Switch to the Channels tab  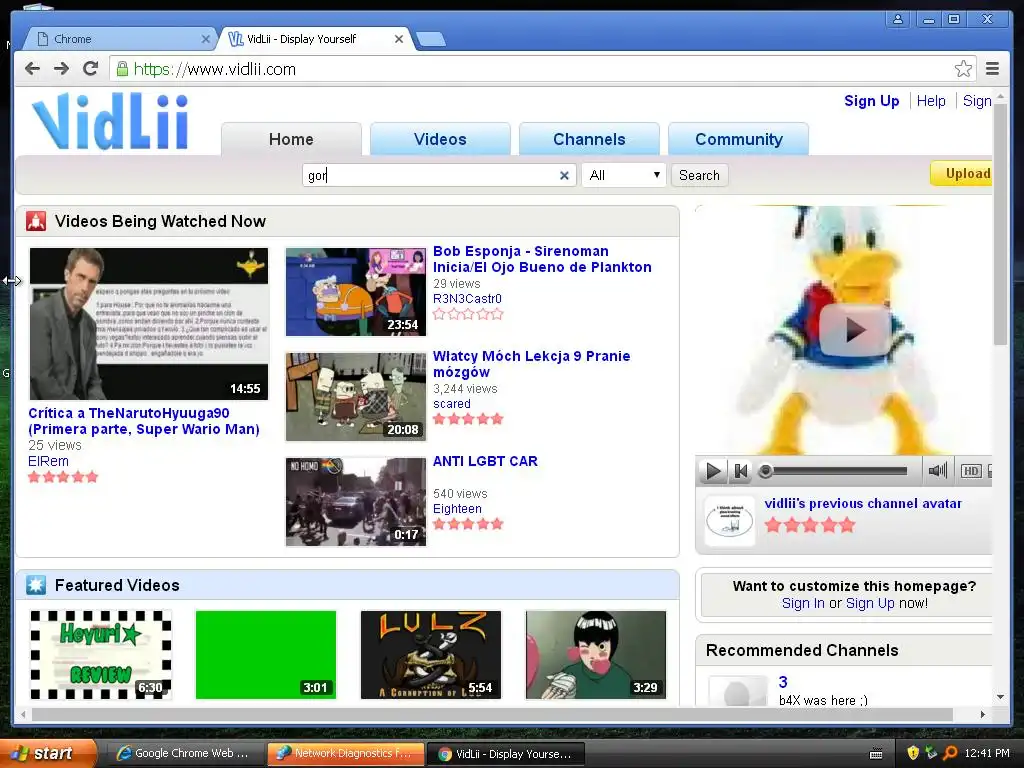click(589, 139)
